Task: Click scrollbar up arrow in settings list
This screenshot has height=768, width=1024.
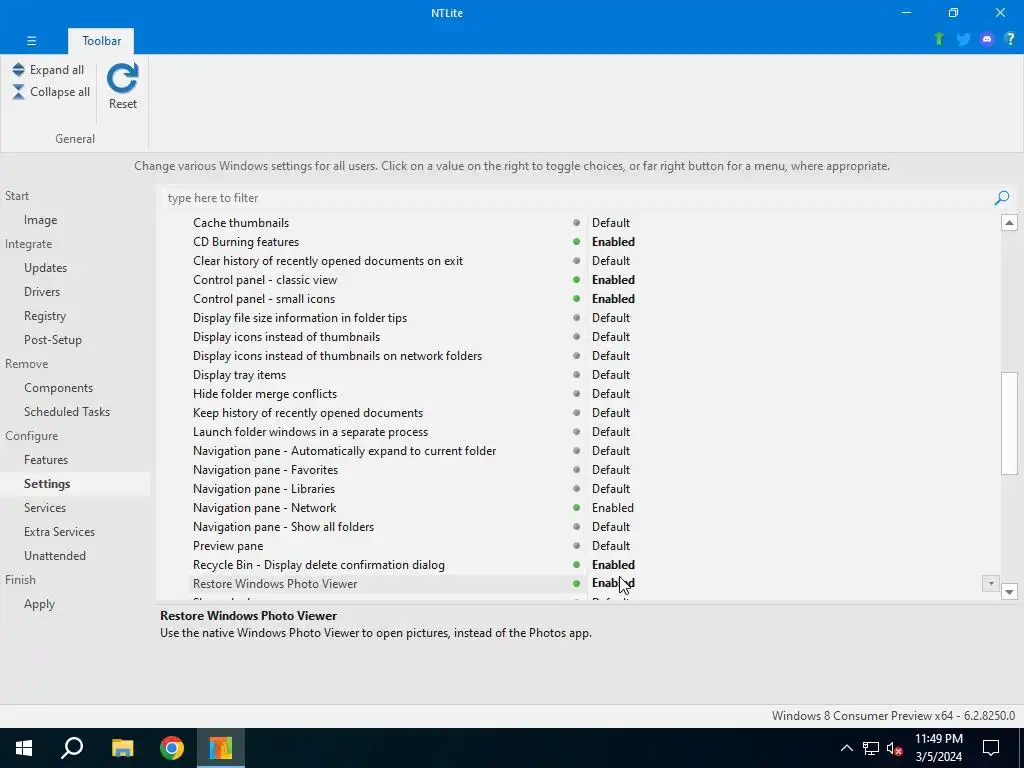Action: click(1009, 223)
